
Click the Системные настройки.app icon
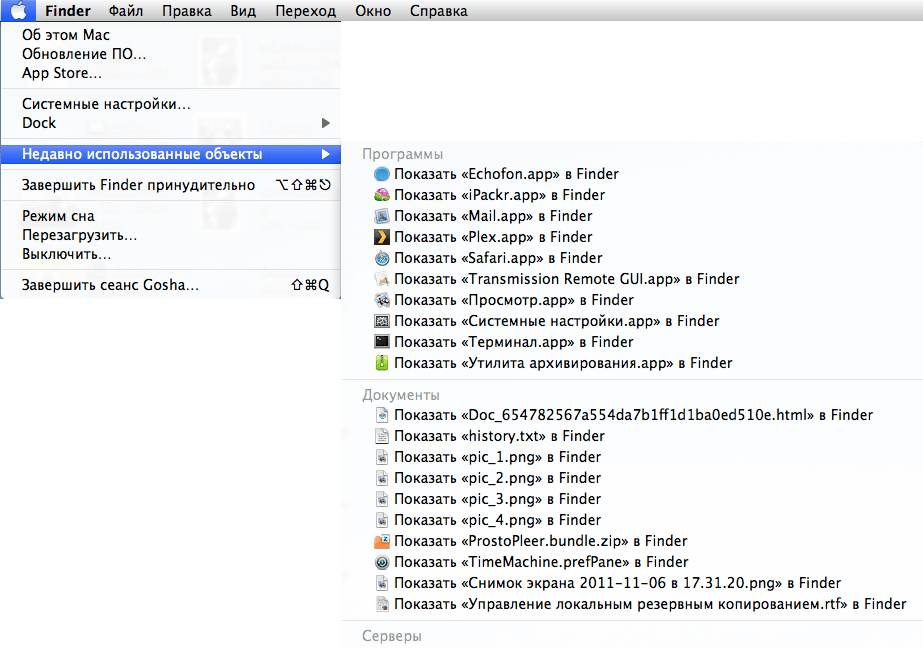click(x=382, y=321)
